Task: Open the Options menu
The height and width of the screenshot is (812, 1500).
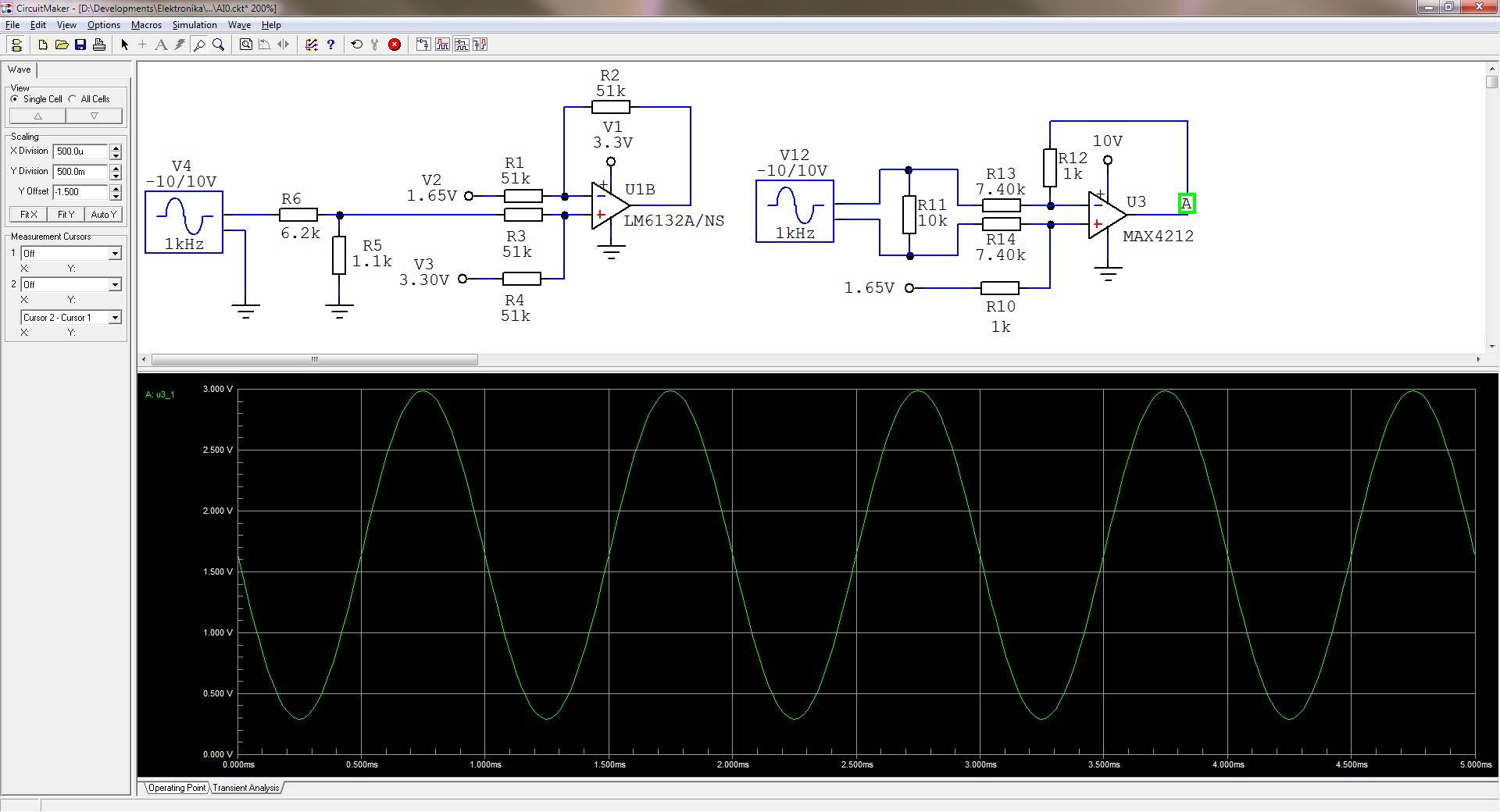Action: (x=104, y=25)
